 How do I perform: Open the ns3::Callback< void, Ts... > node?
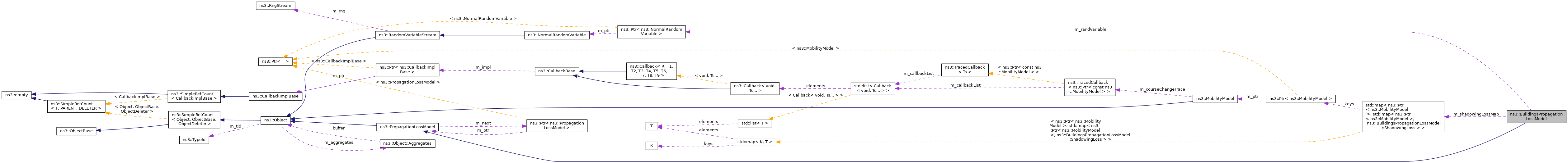[x=755, y=89]
